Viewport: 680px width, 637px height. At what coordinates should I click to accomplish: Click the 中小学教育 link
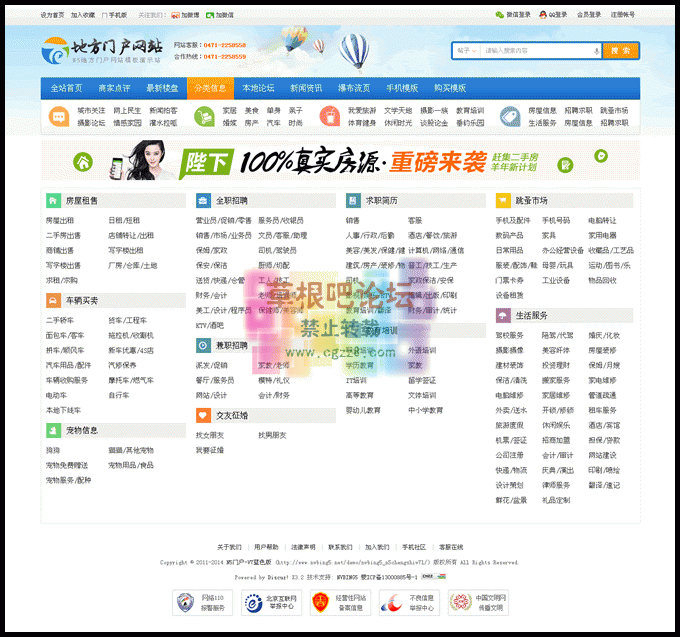click(x=425, y=410)
